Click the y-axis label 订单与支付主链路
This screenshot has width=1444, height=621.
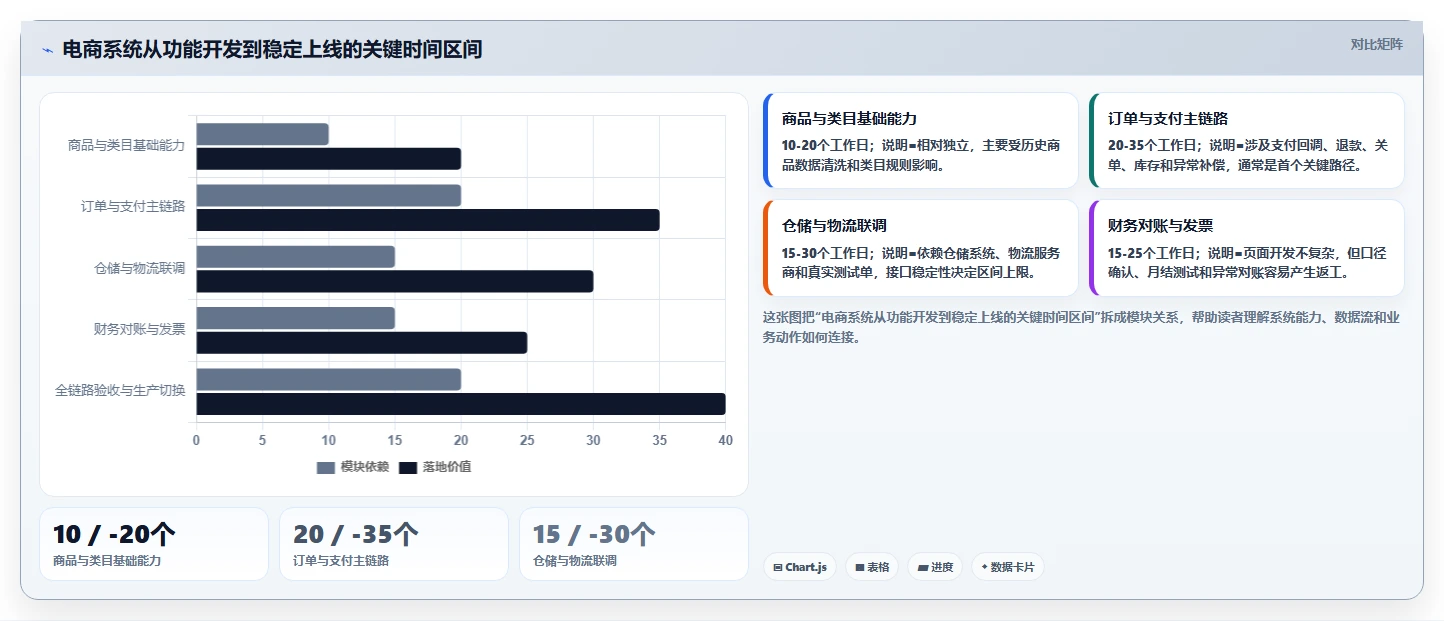(x=133, y=207)
